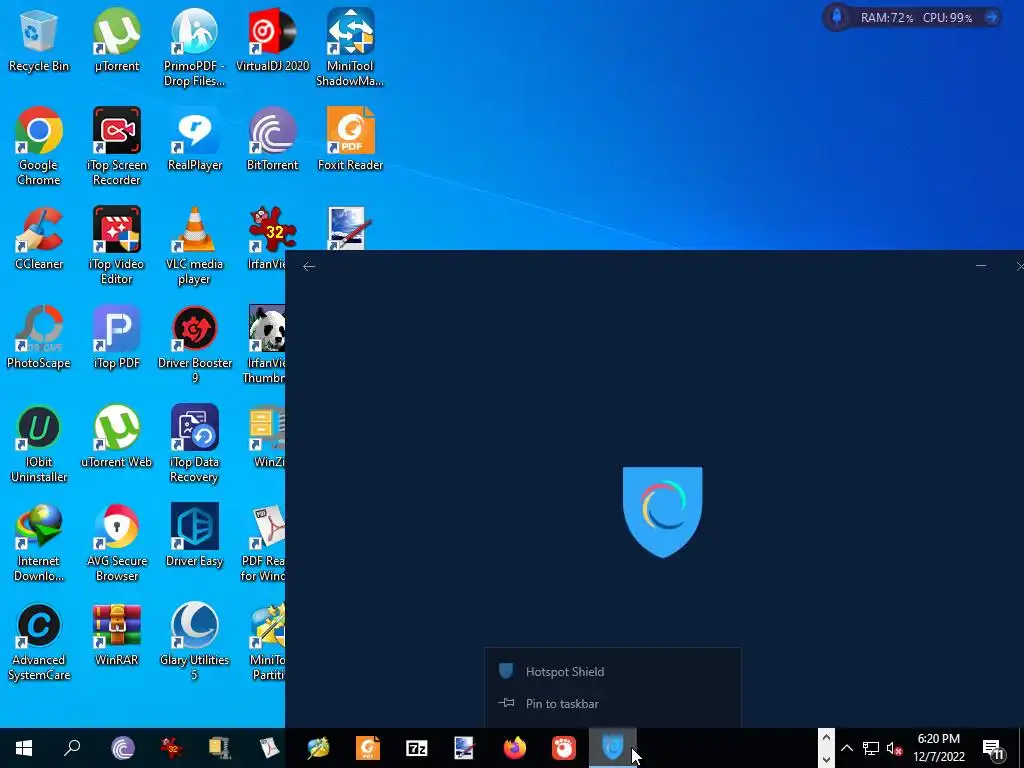The height and width of the screenshot is (768, 1024).
Task: Launch RealPlayer desktop shortcut
Action: tap(195, 140)
